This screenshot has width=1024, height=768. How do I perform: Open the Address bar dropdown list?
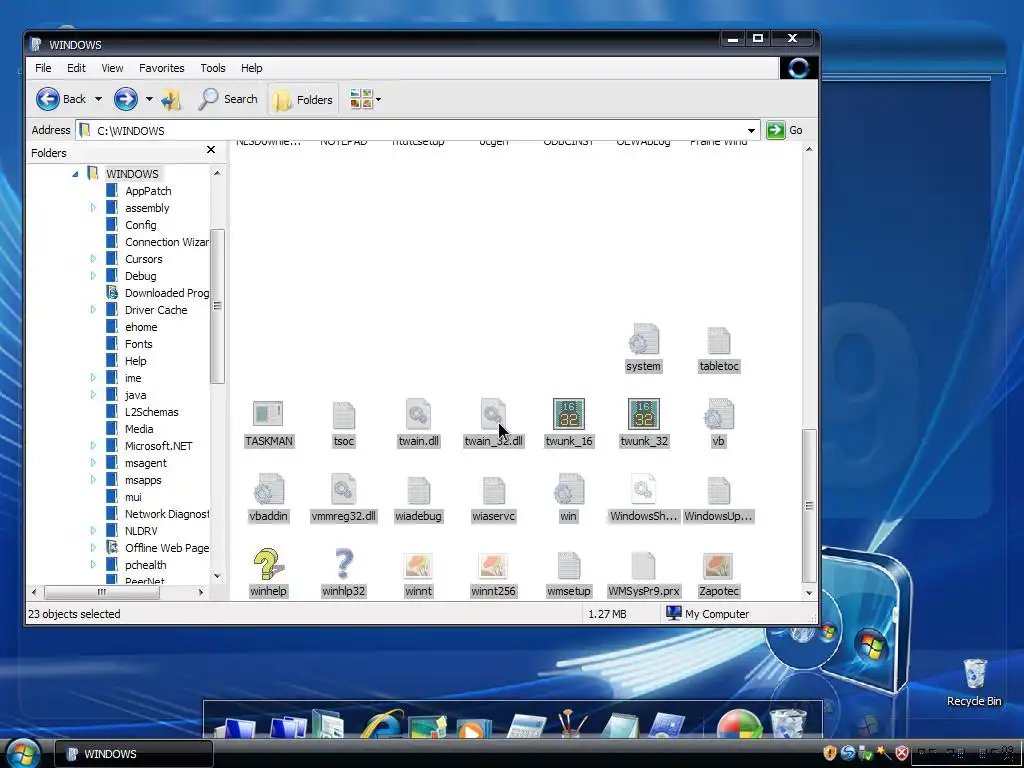coord(752,131)
